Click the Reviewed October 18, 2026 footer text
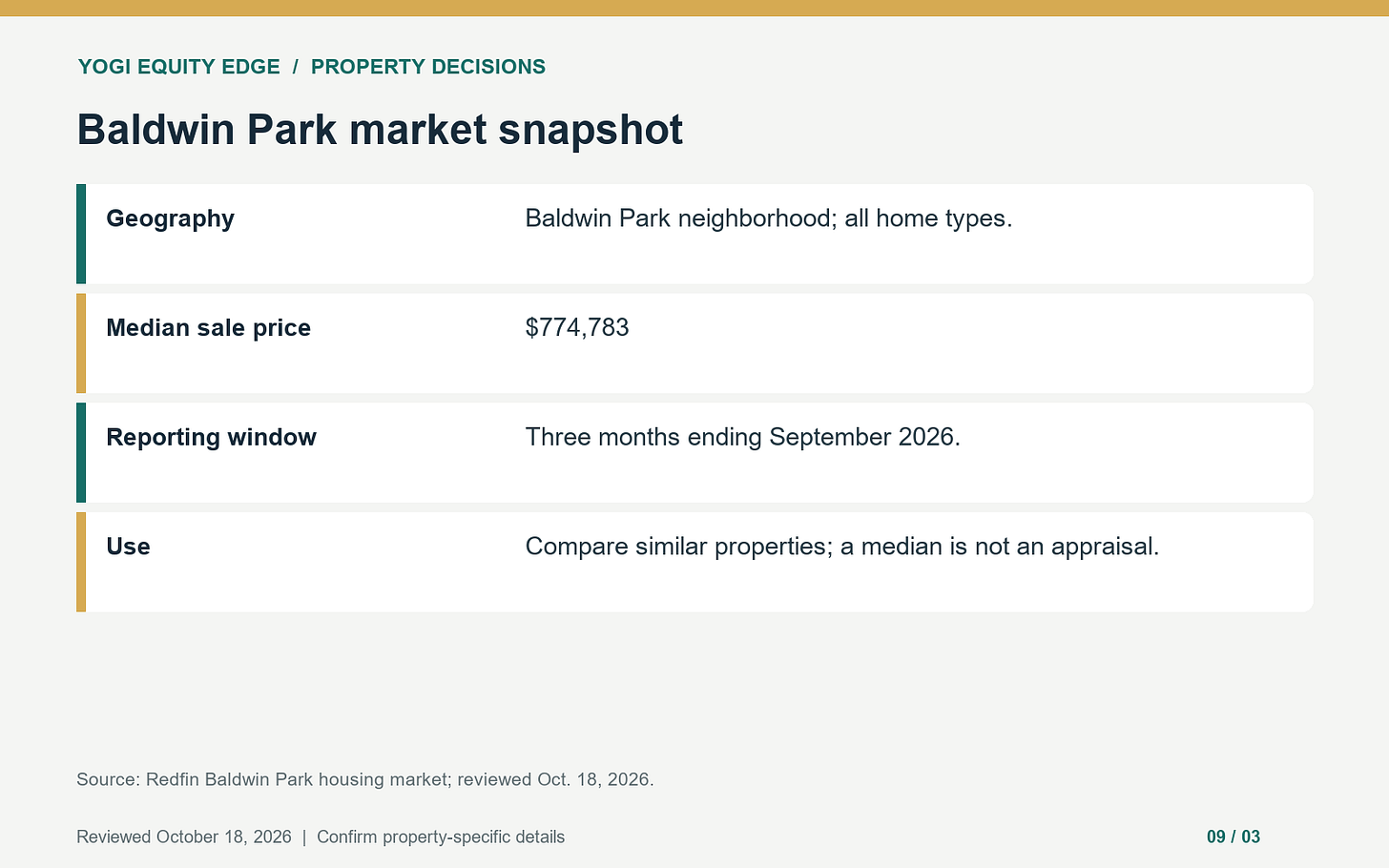The image size is (1389, 868). [184, 837]
